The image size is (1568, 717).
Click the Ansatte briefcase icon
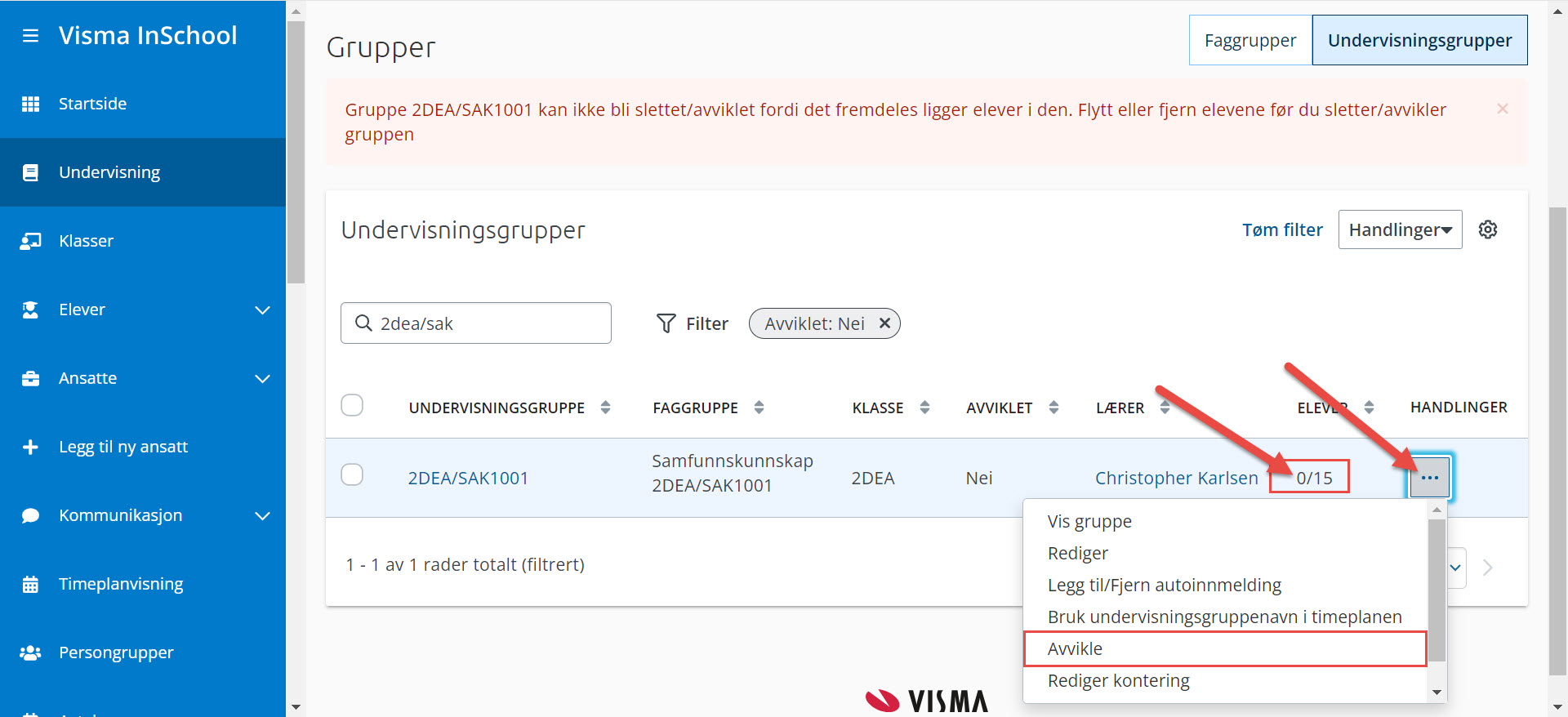point(30,378)
